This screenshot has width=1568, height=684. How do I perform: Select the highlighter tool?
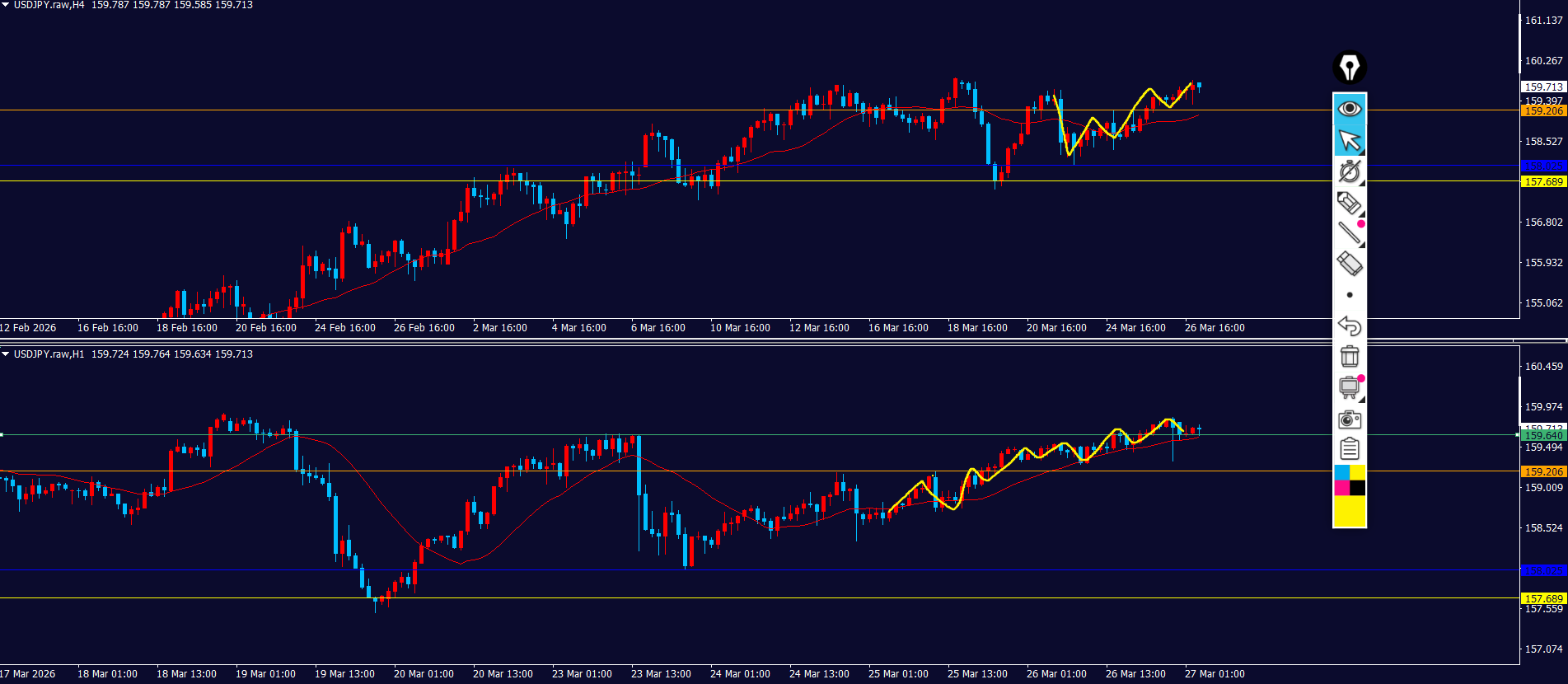tap(1349, 203)
